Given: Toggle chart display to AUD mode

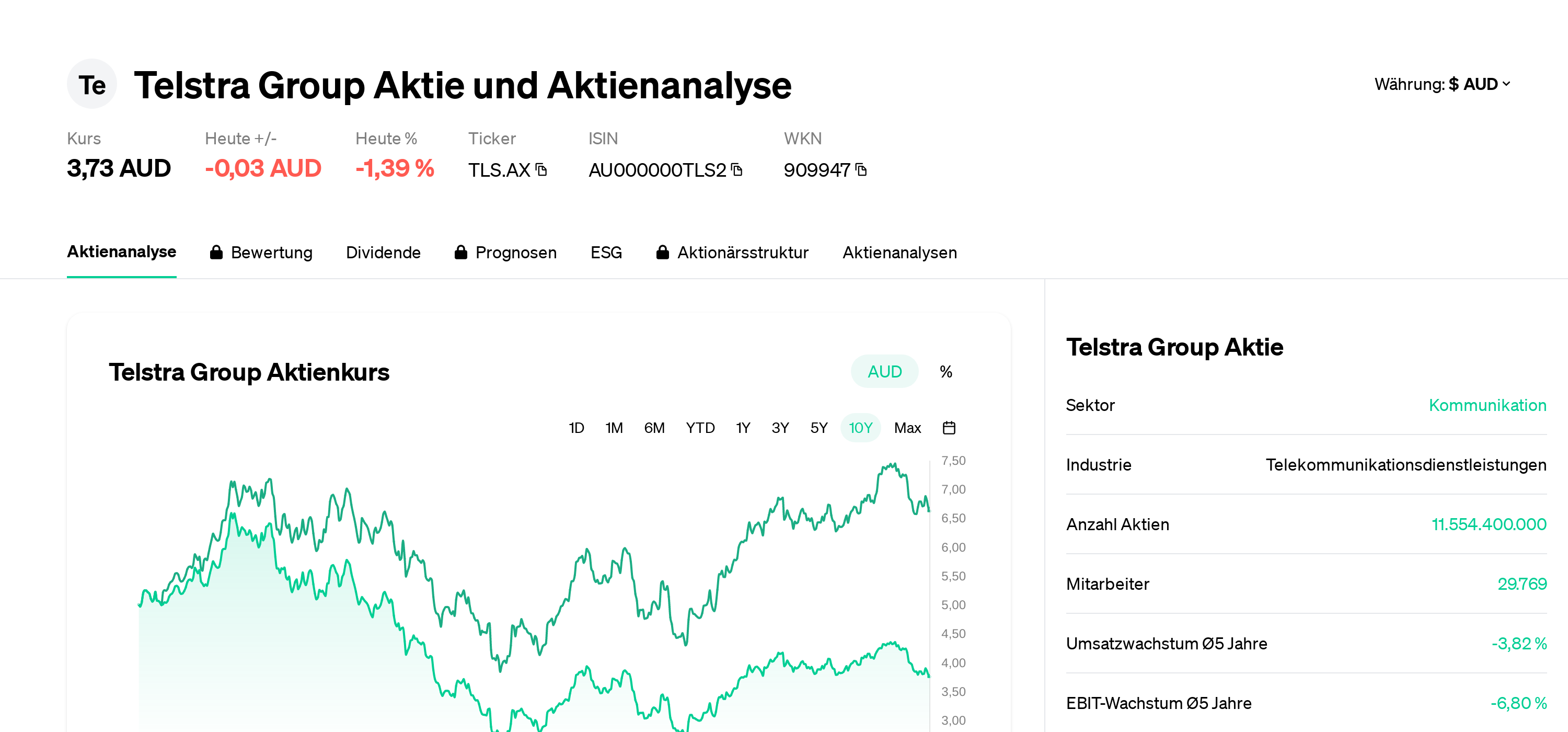Looking at the screenshot, I should pos(884,371).
